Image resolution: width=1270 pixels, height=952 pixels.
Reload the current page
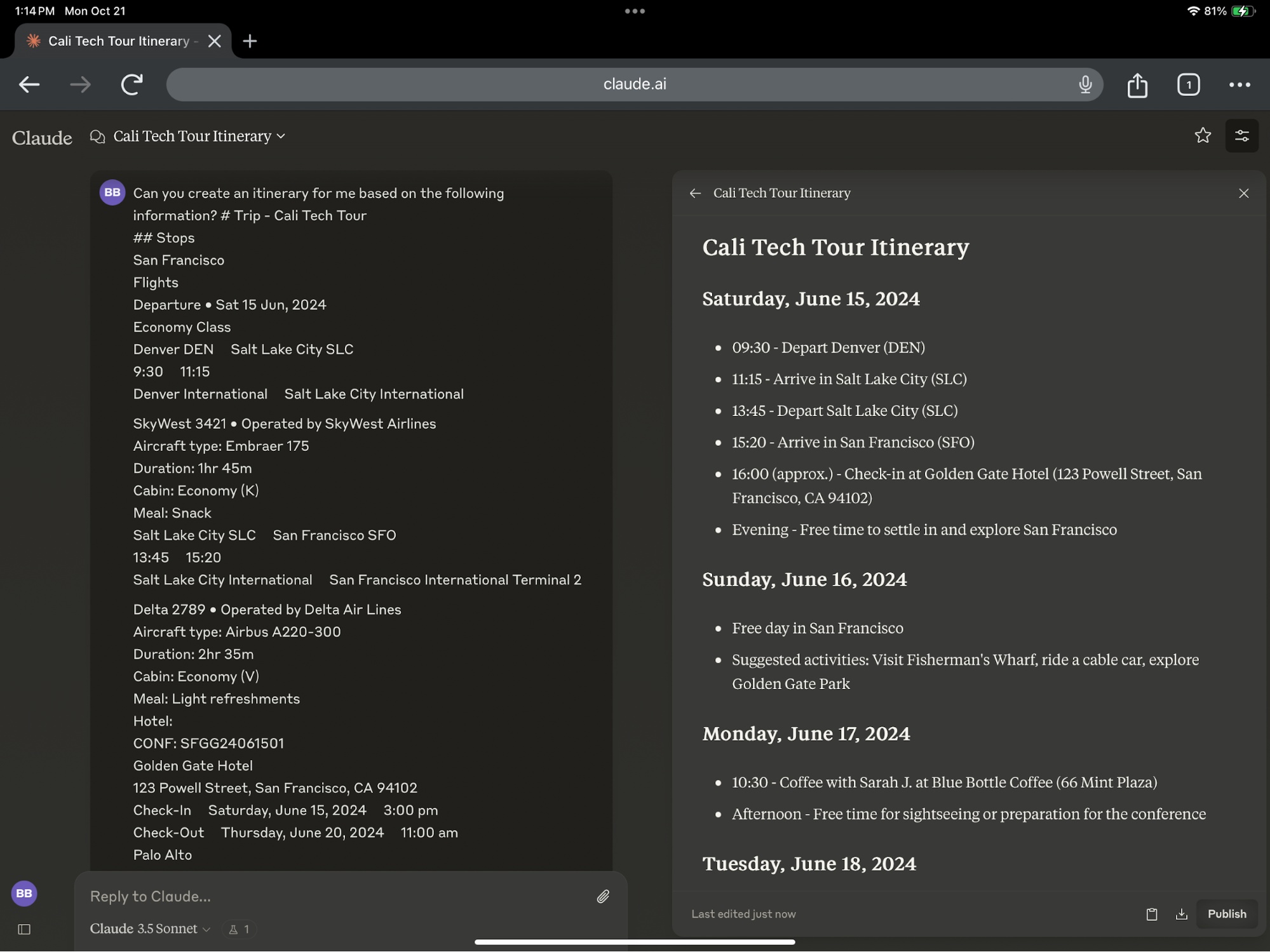132,84
